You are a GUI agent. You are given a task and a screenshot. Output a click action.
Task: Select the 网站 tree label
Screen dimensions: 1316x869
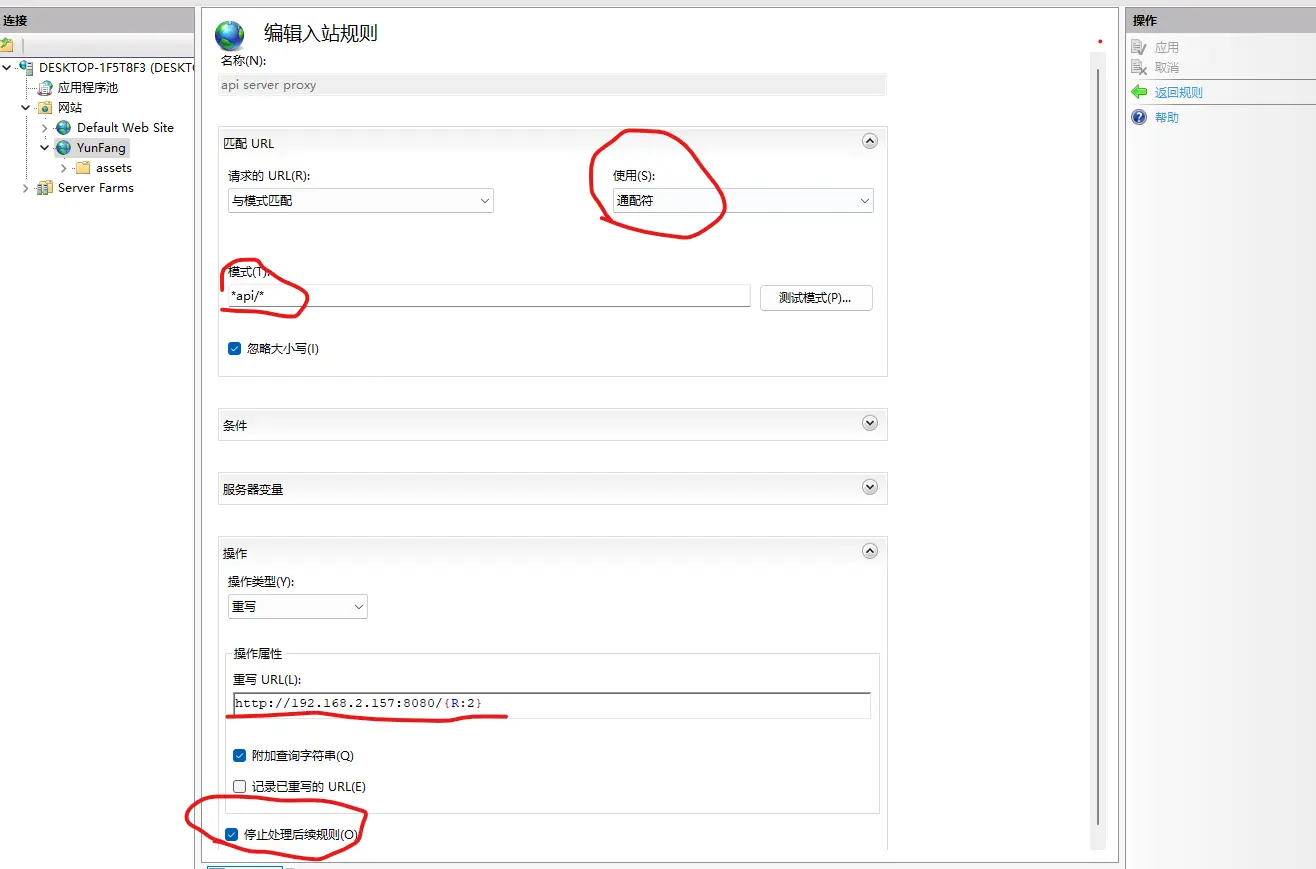70,108
